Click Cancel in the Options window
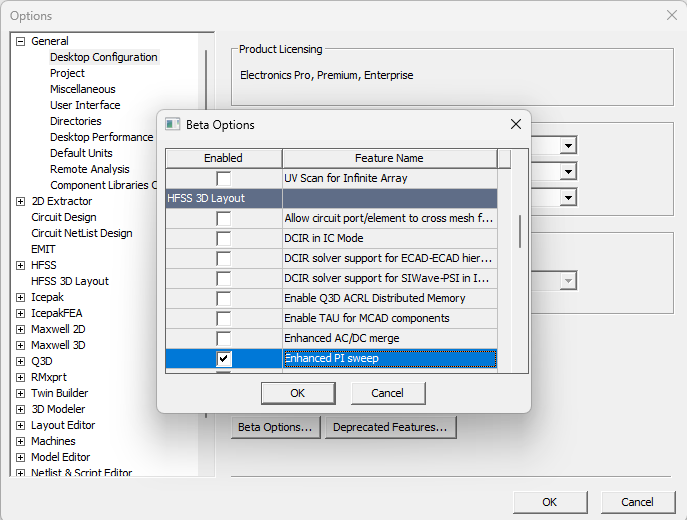 pyautogui.click(x=637, y=502)
